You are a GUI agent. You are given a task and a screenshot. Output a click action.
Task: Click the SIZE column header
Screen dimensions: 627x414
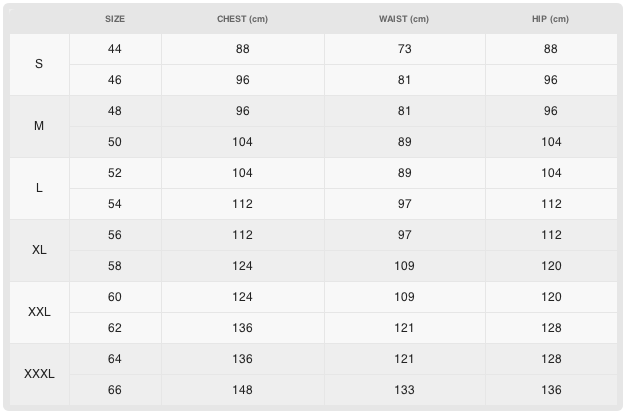pyautogui.click(x=115, y=19)
